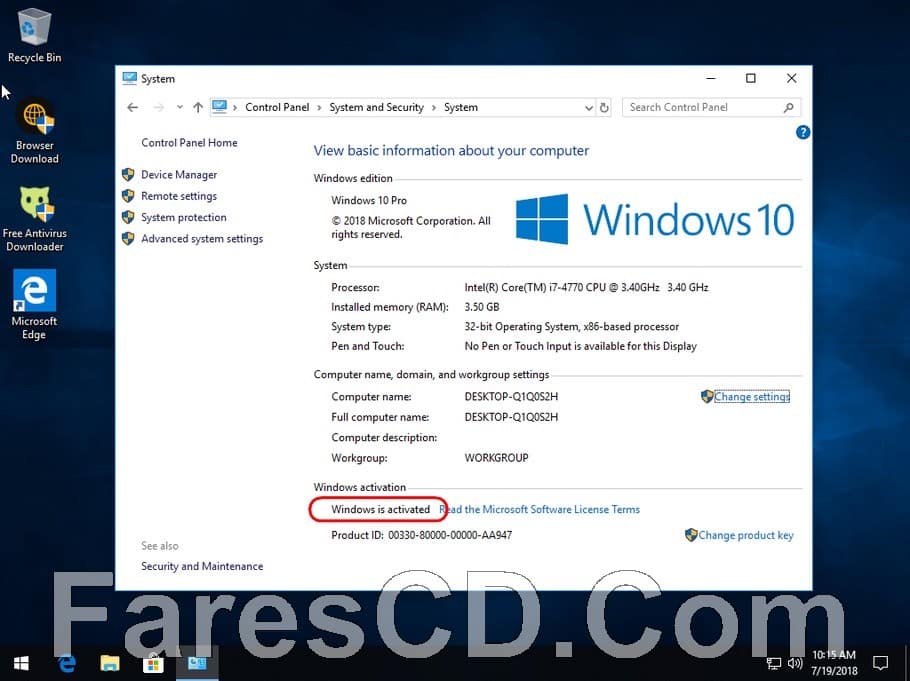Viewport: 910px width, 681px height.
Task: Expand chevron after System and Security breadcrumb
Action: click(434, 108)
